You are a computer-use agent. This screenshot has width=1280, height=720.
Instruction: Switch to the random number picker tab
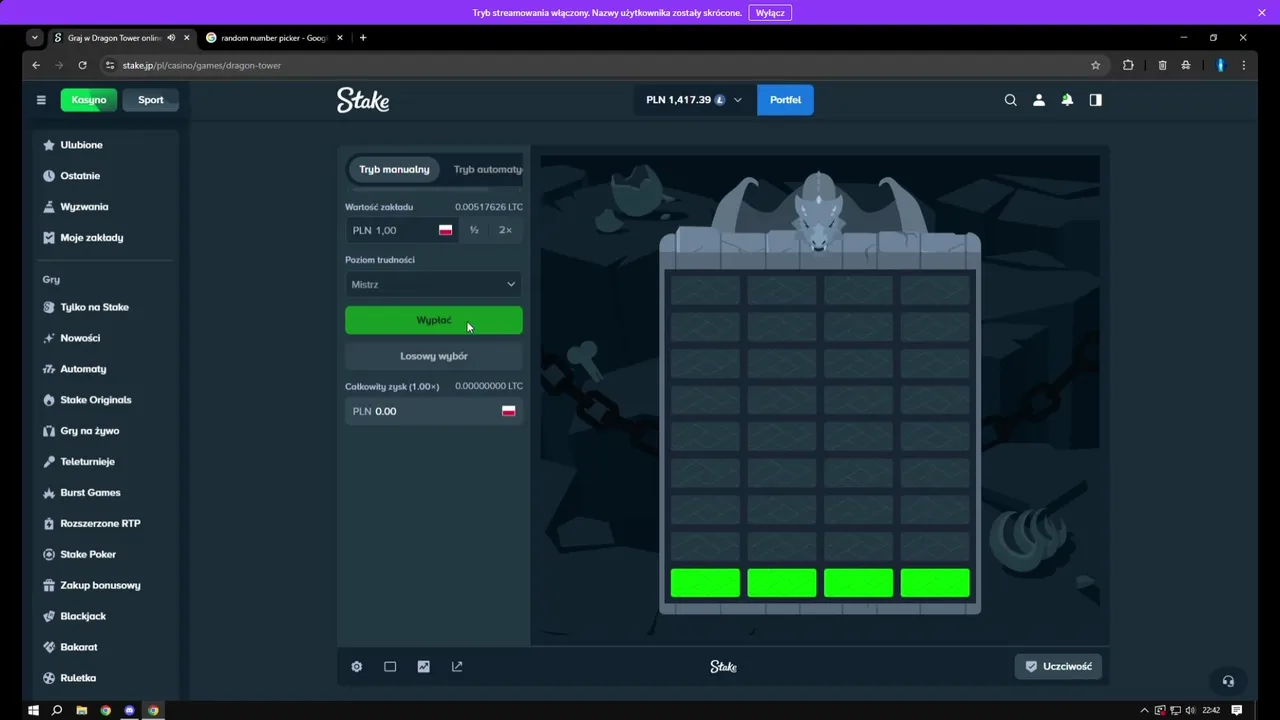tap(274, 38)
